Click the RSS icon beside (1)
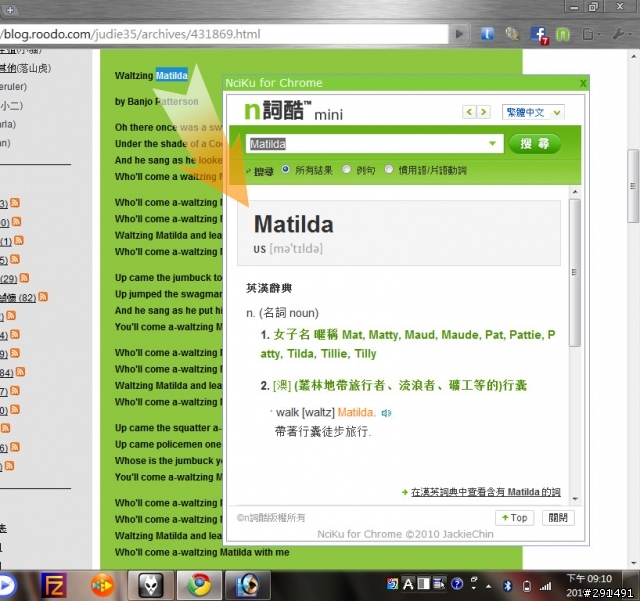This screenshot has width=640, height=601. [x=18, y=240]
